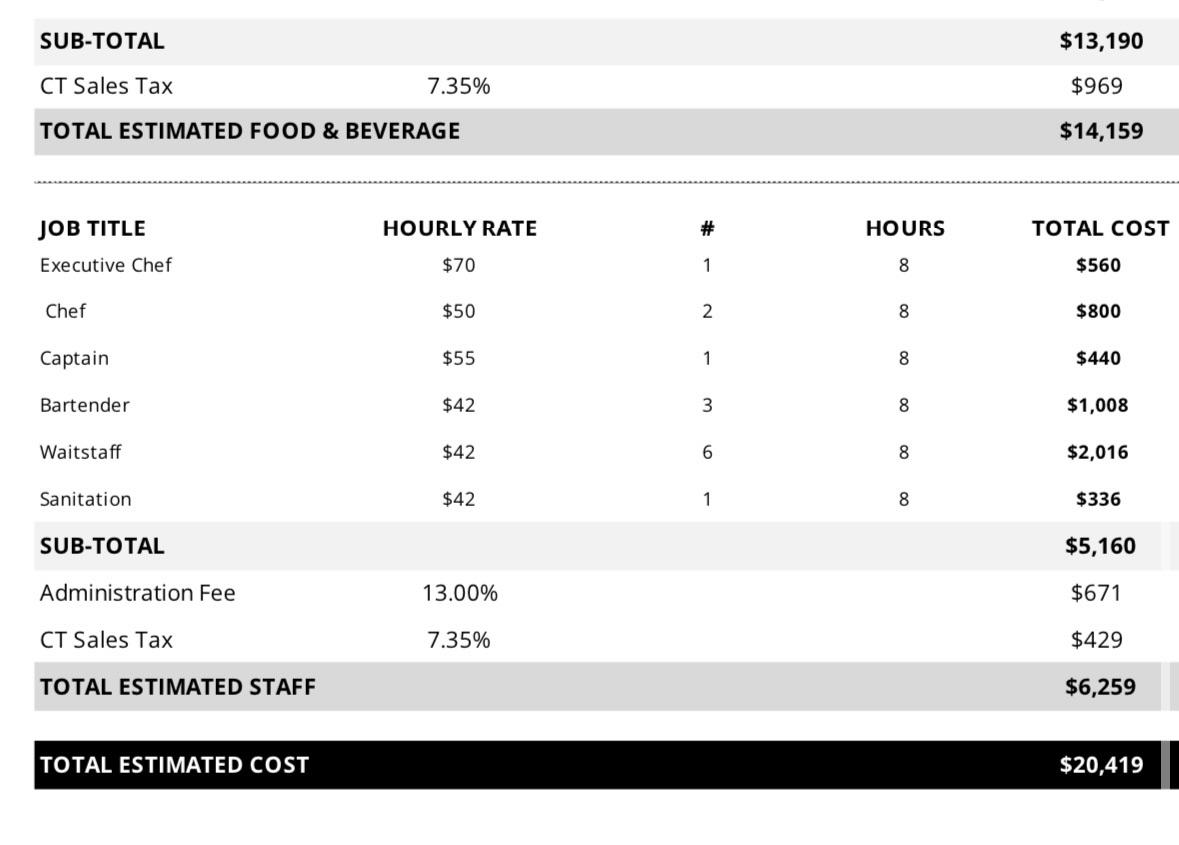1179x845 pixels.
Task: Click the TOTAL ESTIMATED FOOD & BEVERAGE label
Action: [x=250, y=131]
